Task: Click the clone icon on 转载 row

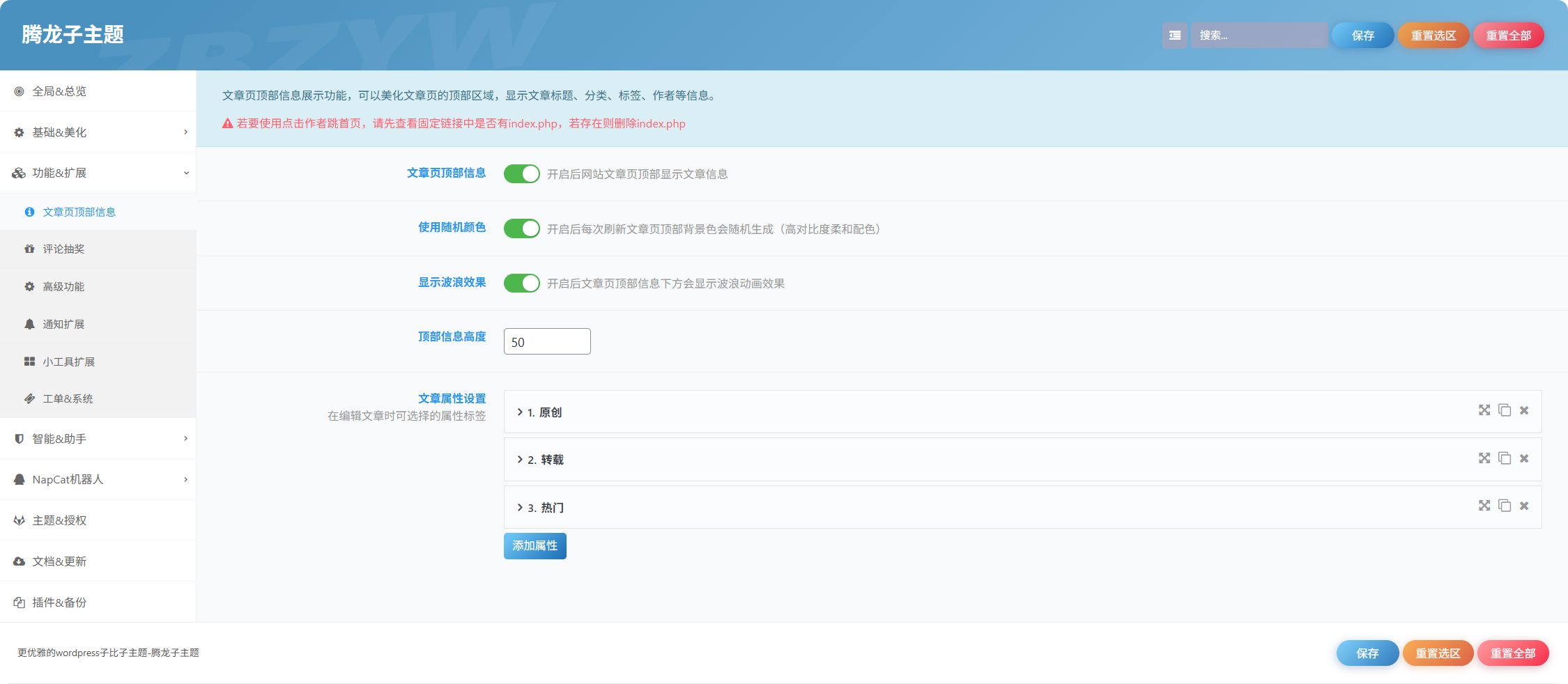Action: pos(1505,458)
